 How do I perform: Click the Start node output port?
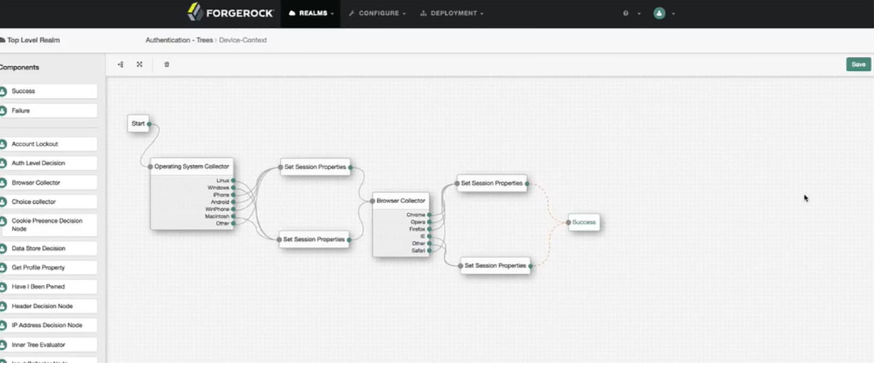click(149, 124)
